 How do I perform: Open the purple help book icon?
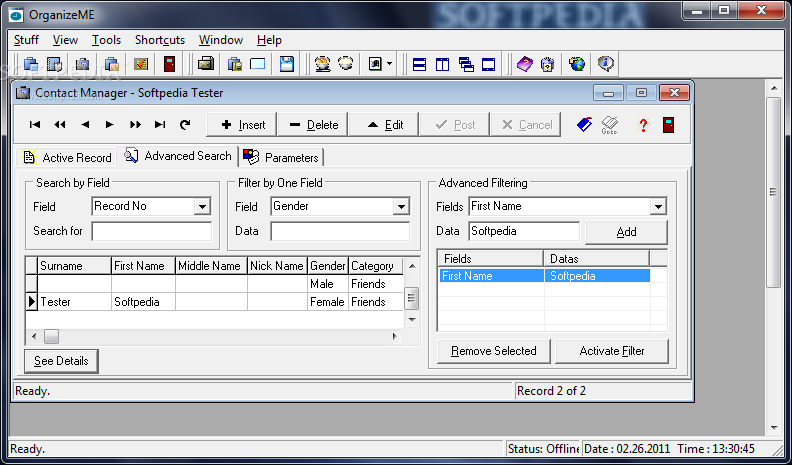click(525, 64)
